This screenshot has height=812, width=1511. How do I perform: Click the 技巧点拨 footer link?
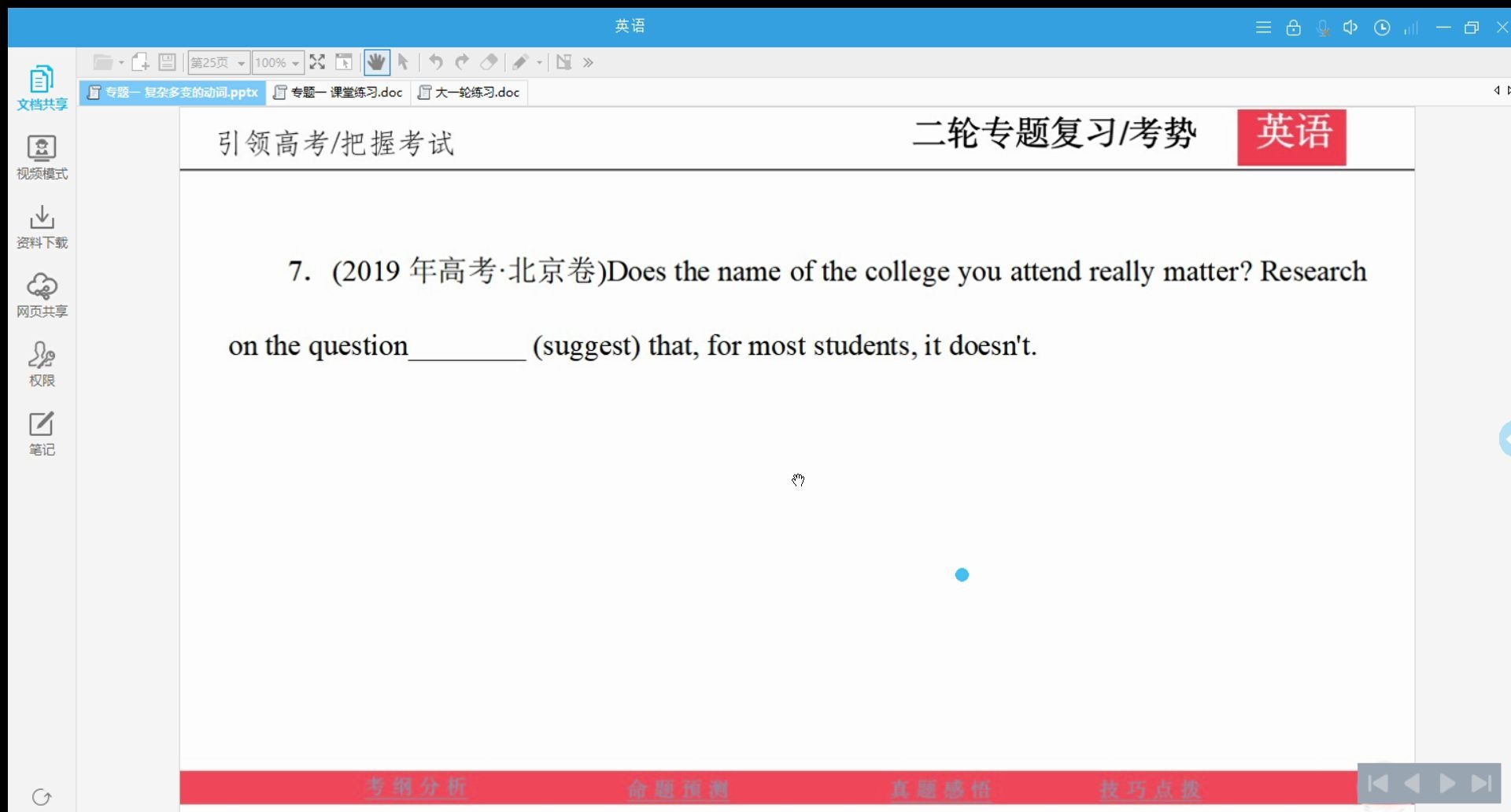(1150, 788)
